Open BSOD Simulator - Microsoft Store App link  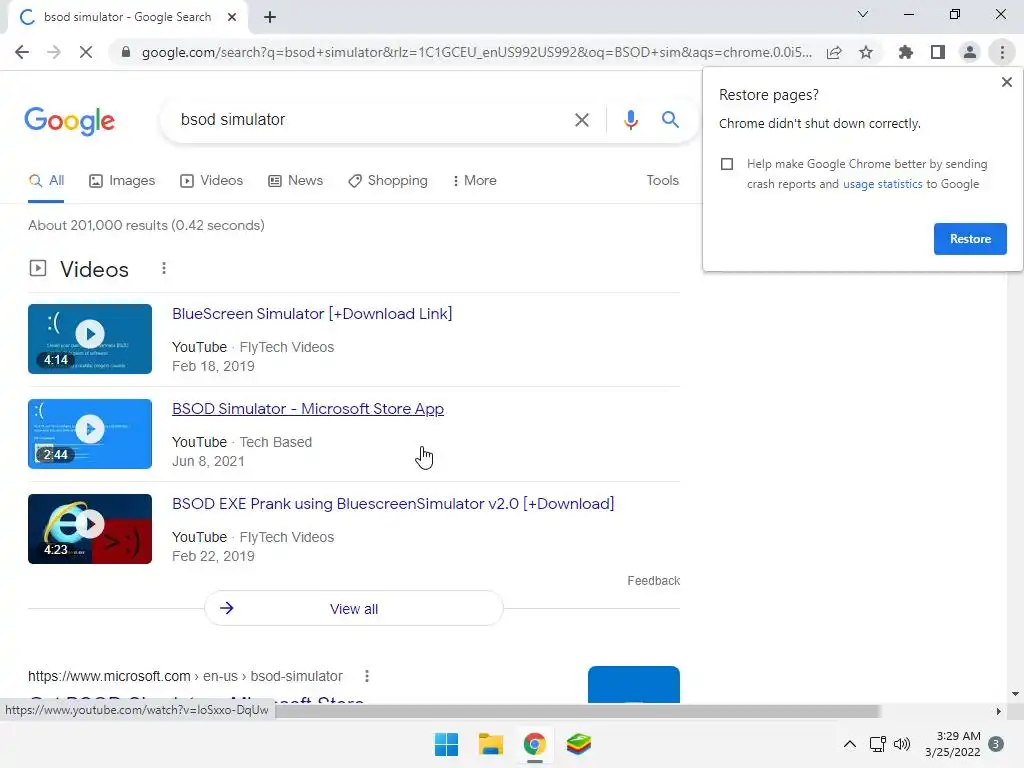tap(308, 409)
